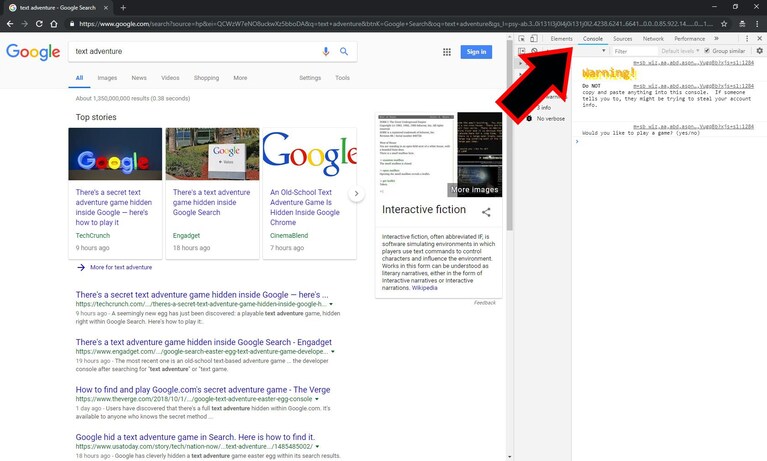Screen dimensions: 767x461
Task: Select the DevTools inspect element icon
Action: (x=521, y=38)
